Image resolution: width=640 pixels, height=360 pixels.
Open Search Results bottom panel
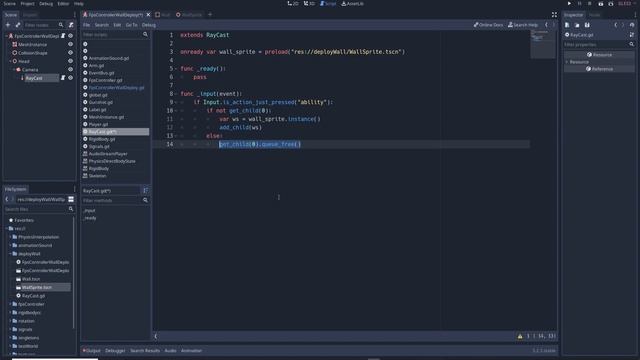tap(145, 351)
